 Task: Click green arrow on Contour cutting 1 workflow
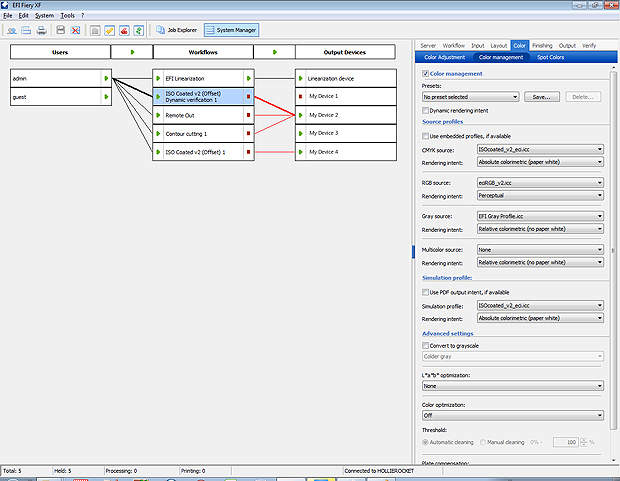[158, 134]
